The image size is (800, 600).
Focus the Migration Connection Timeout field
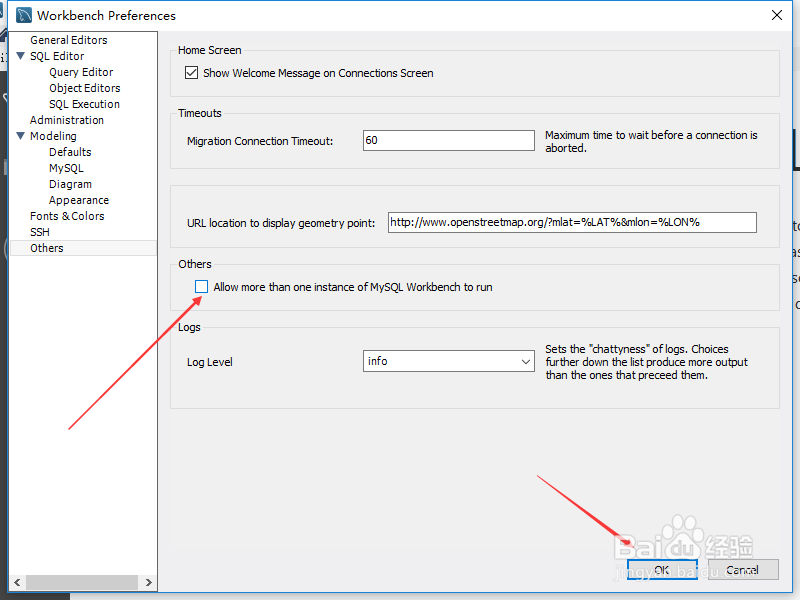pos(448,140)
